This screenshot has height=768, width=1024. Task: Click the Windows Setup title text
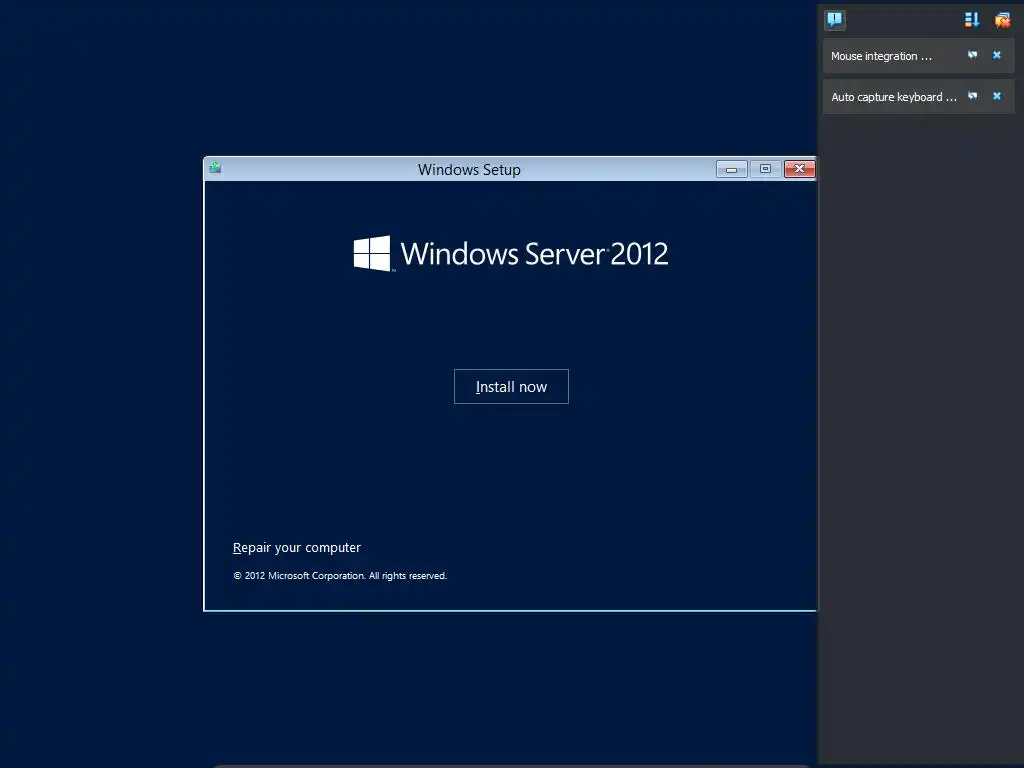coord(469,170)
